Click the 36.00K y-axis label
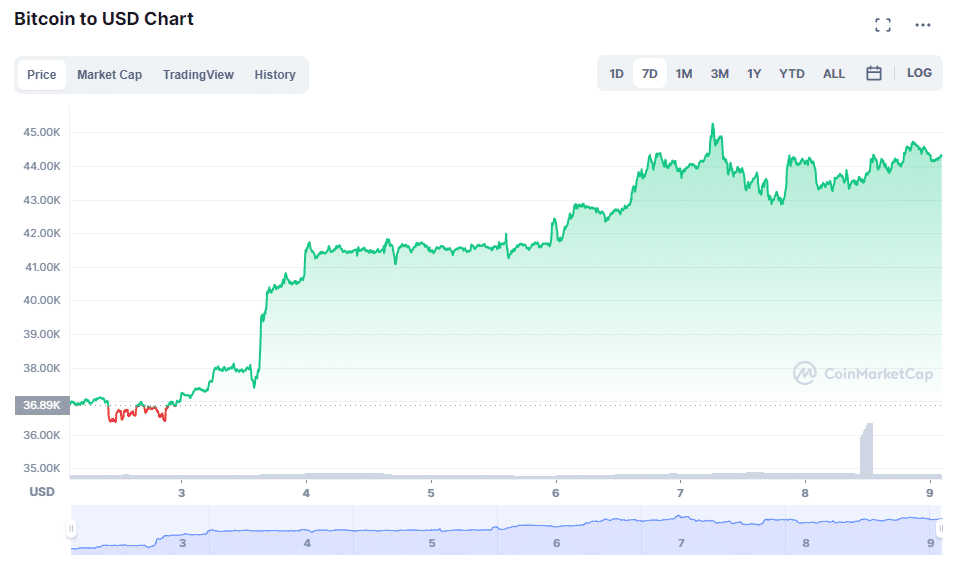The width and height of the screenshot is (958, 564). pos(42,435)
